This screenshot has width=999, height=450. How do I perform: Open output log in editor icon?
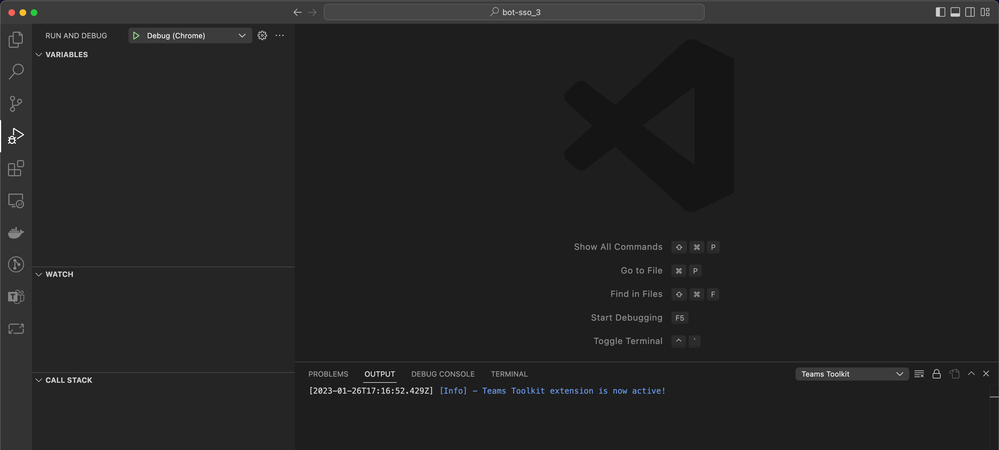pyautogui.click(x=954, y=374)
